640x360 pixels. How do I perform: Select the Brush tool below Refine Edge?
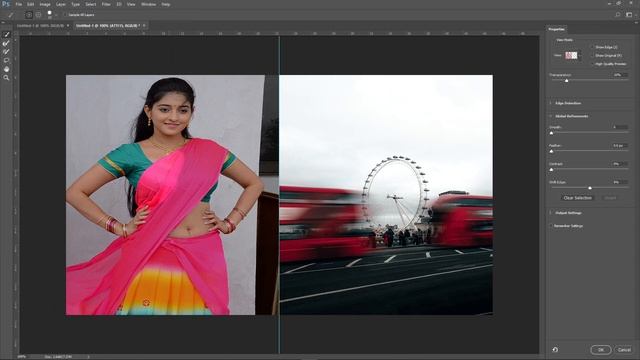click(6, 52)
